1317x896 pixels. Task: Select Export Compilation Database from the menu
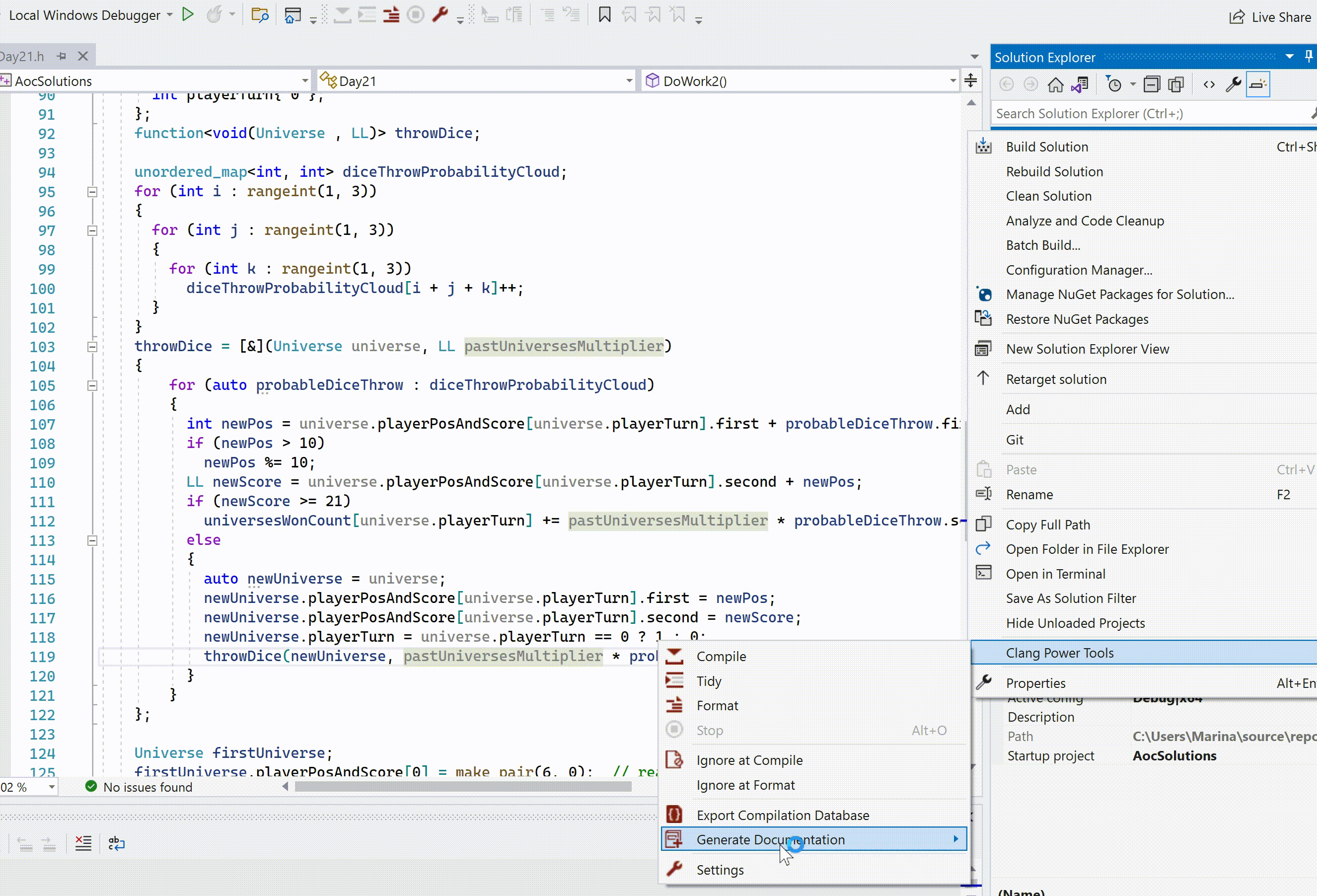point(783,815)
